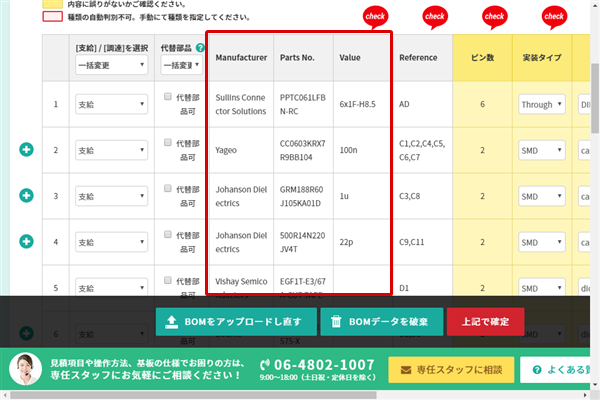Select the C3,C8 reference cell
The height and width of the screenshot is (400, 600).
(x=422, y=196)
